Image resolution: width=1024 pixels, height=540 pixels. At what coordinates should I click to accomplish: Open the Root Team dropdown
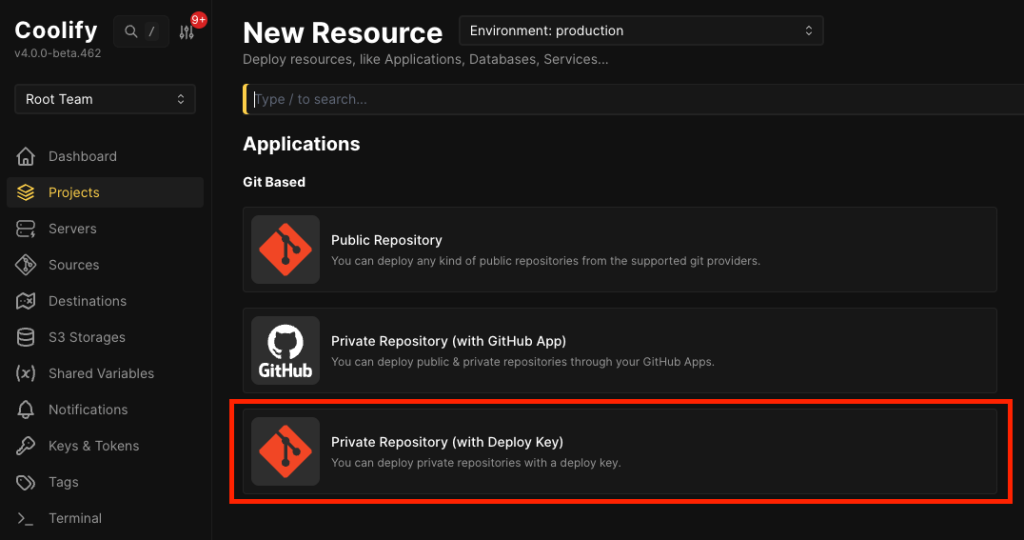click(105, 99)
